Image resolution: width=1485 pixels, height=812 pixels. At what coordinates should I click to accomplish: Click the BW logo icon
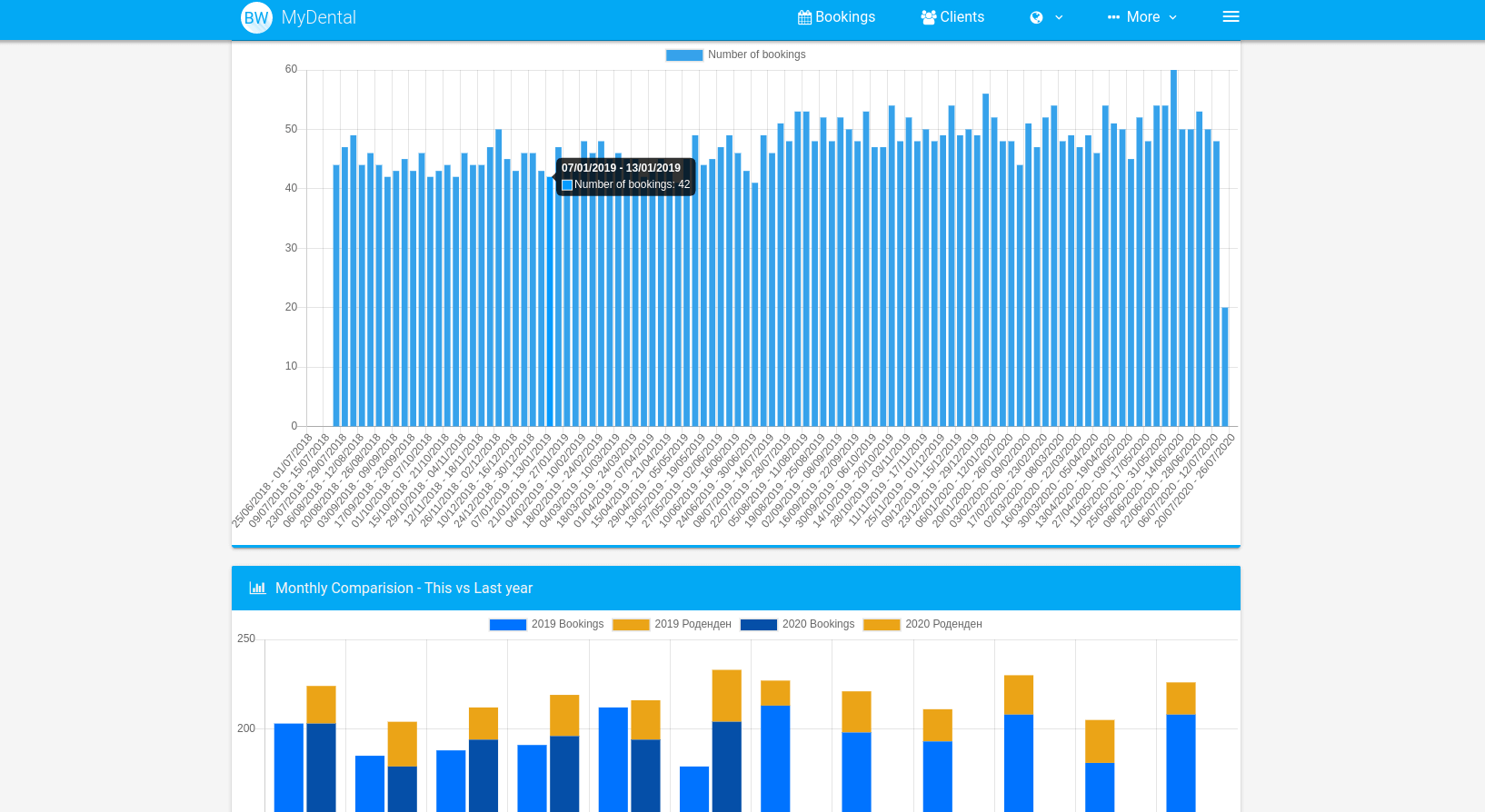[256, 17]
